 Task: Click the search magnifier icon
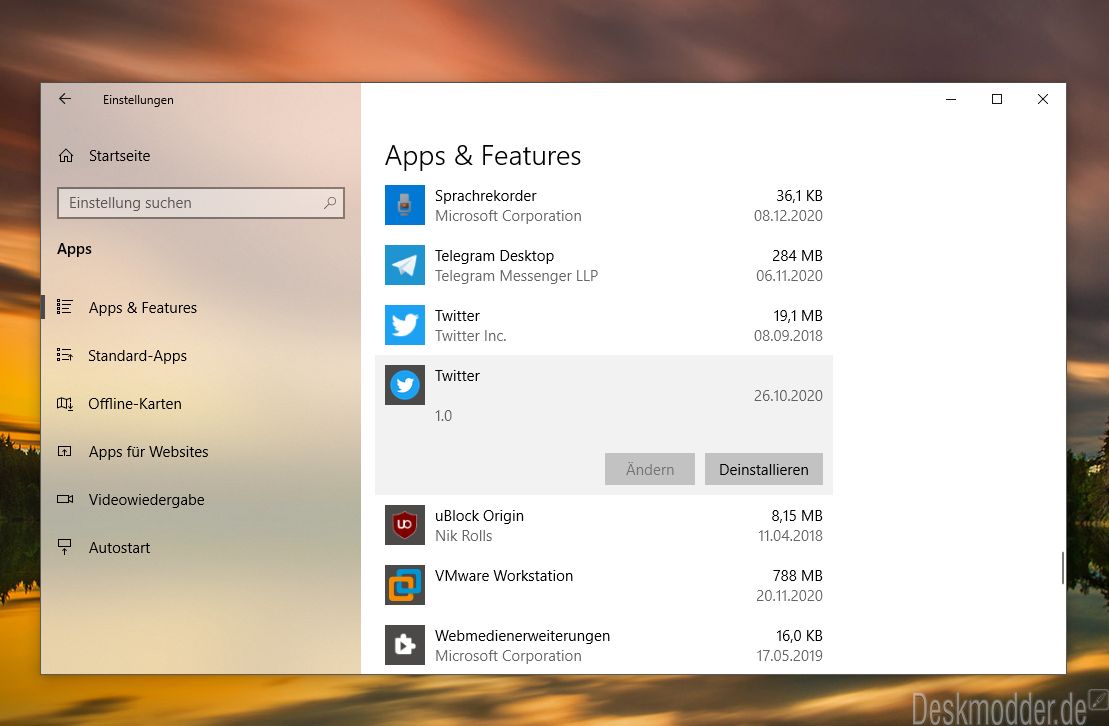[x=330, y=203]
